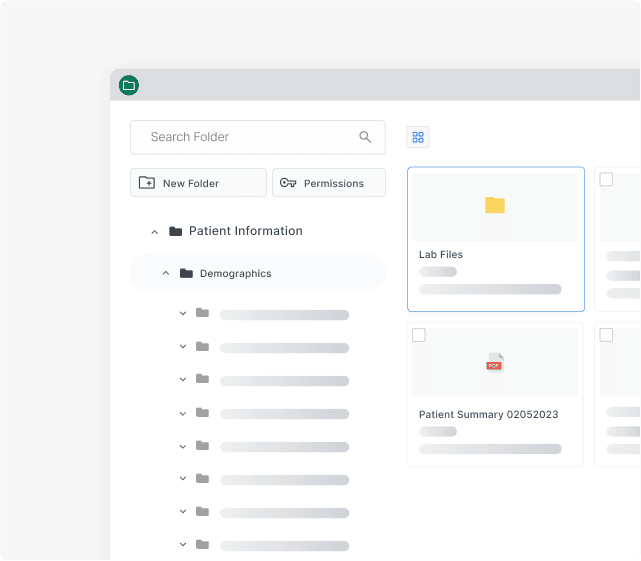Tick checkbox on card right of Lab Files
The height and width of the screenshot is (561, 641).
(x=606, y=180)
